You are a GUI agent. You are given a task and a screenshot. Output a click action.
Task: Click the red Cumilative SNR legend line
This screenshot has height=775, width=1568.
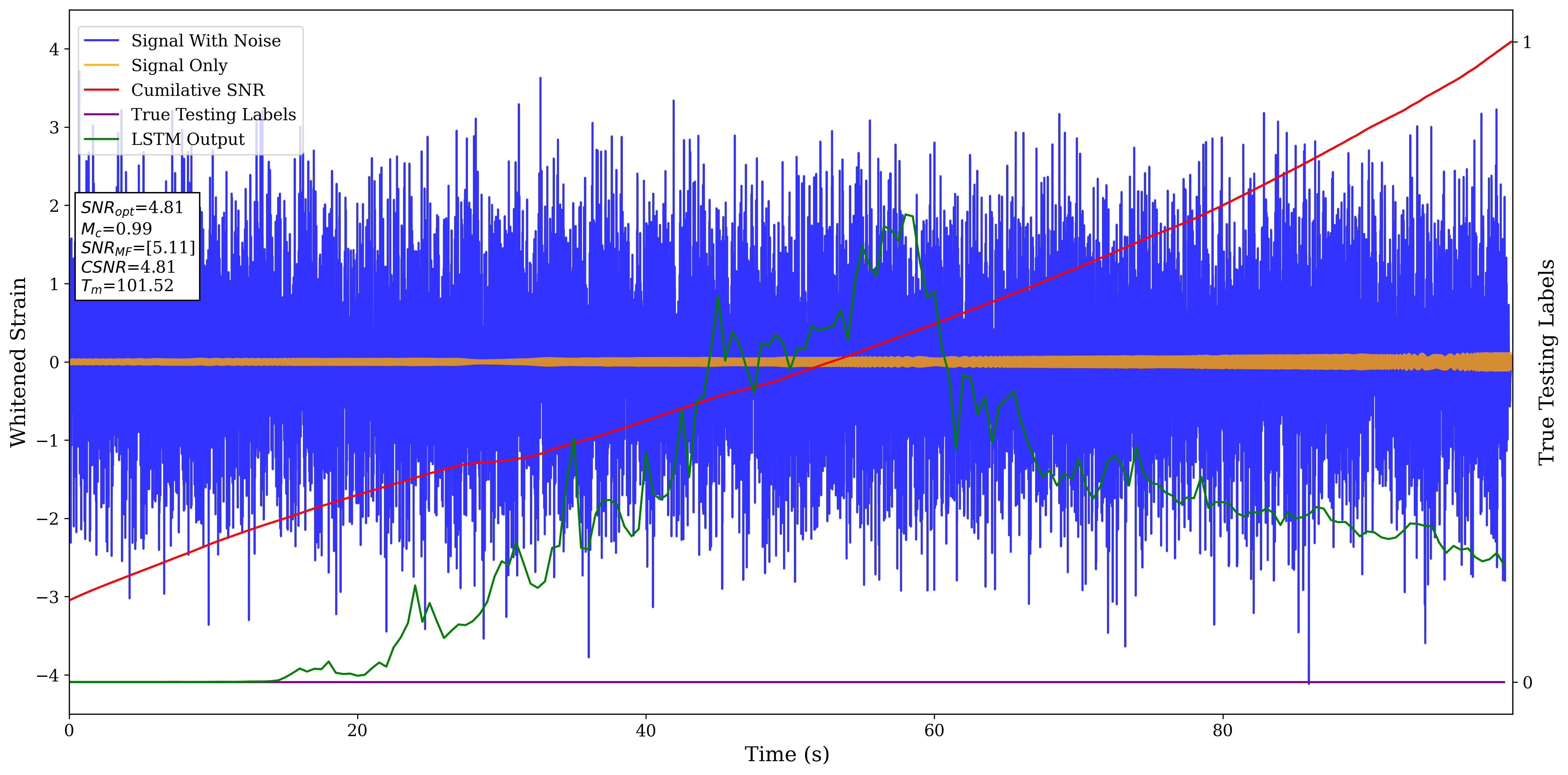tap(101, 90)
